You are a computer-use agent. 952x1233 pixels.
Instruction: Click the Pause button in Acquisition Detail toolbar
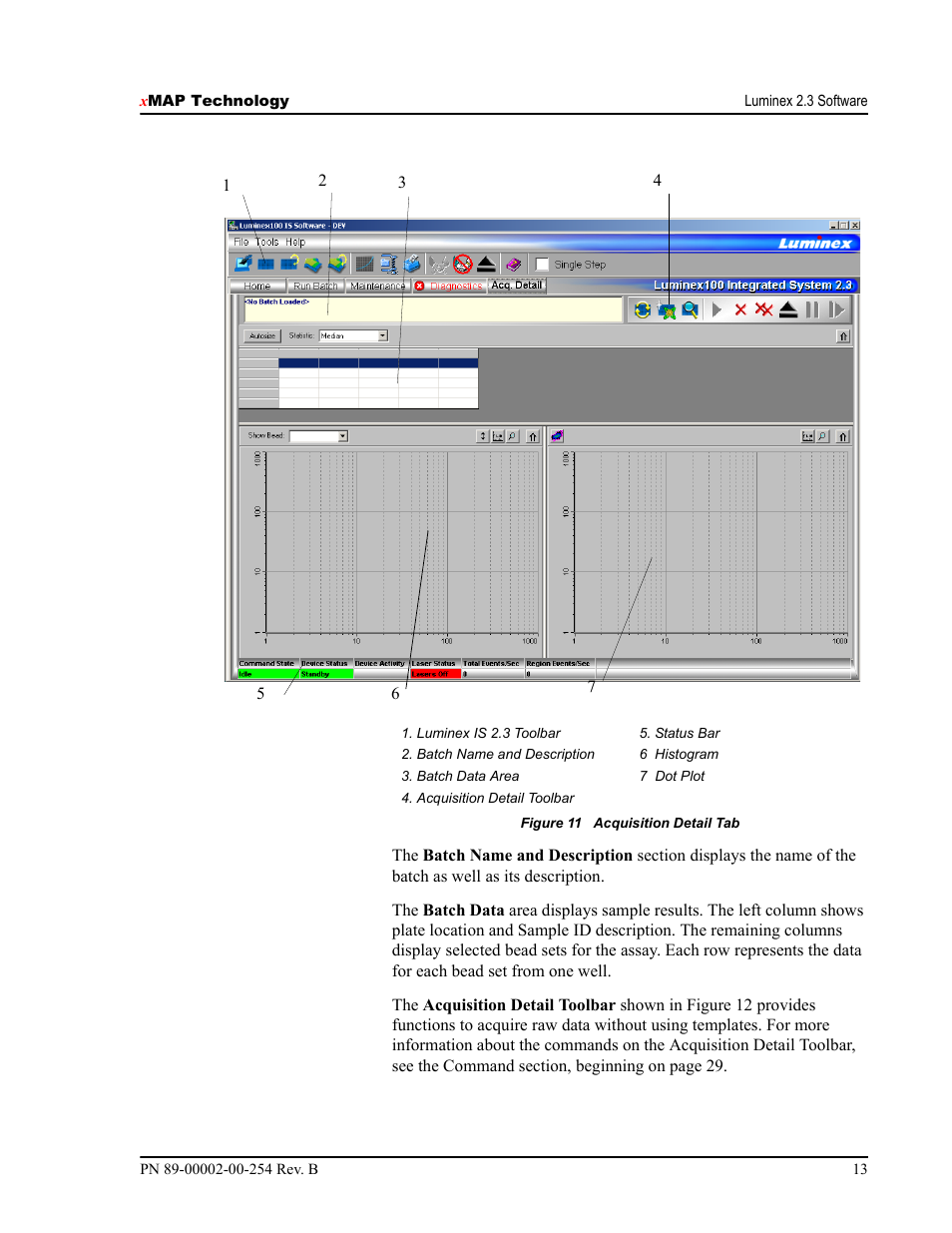pyautogui.click(x=812, y=309)
